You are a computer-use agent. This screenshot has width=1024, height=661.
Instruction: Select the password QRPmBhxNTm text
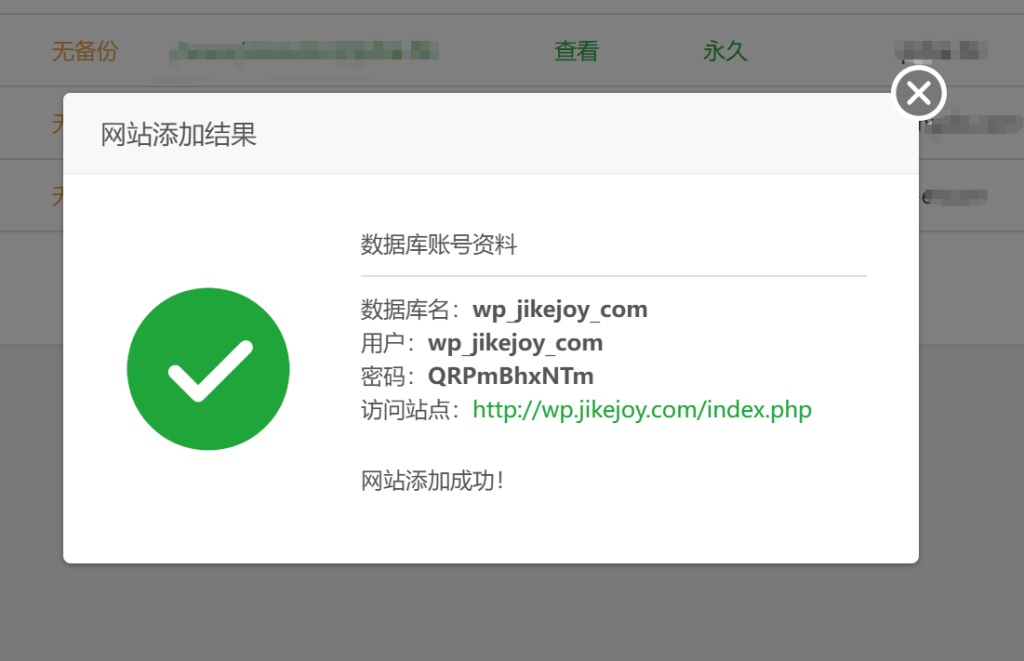click(511, 376)
